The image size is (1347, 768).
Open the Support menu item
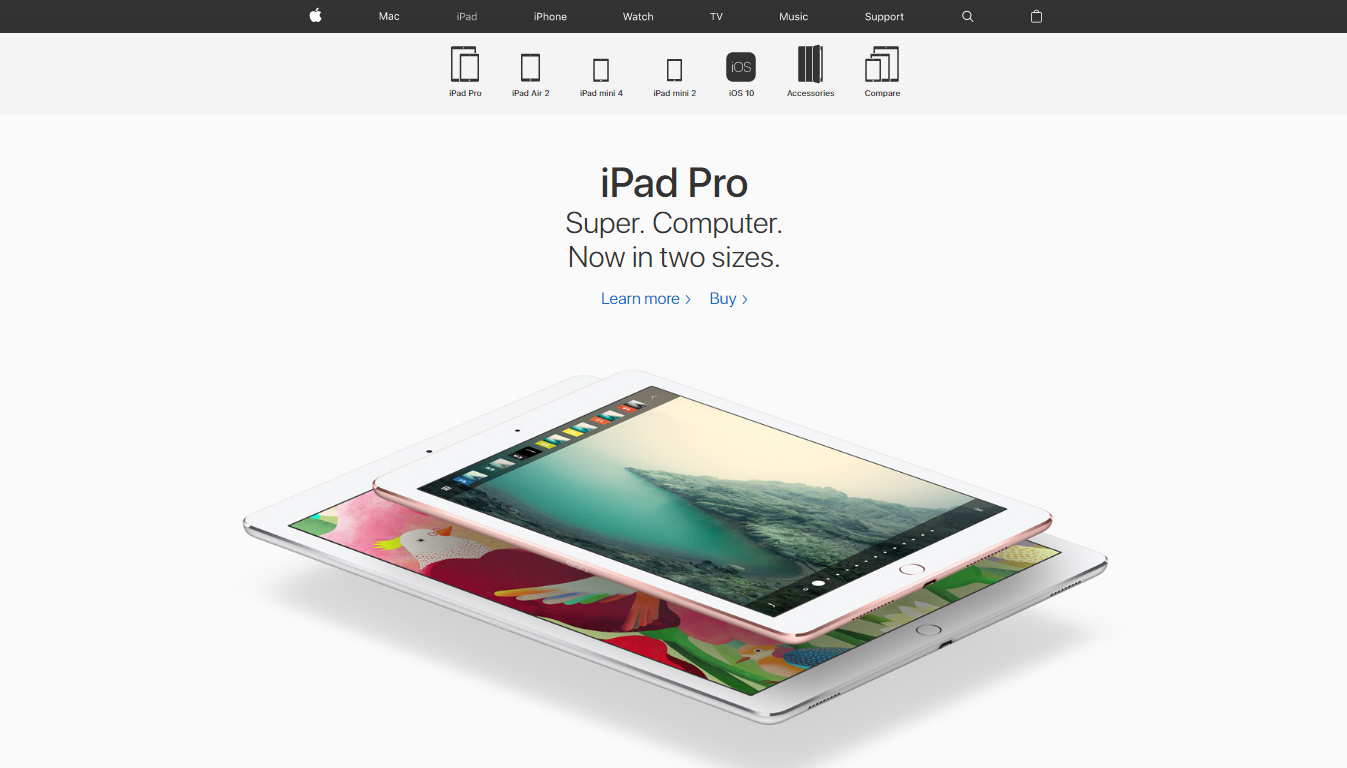point(884,16)
